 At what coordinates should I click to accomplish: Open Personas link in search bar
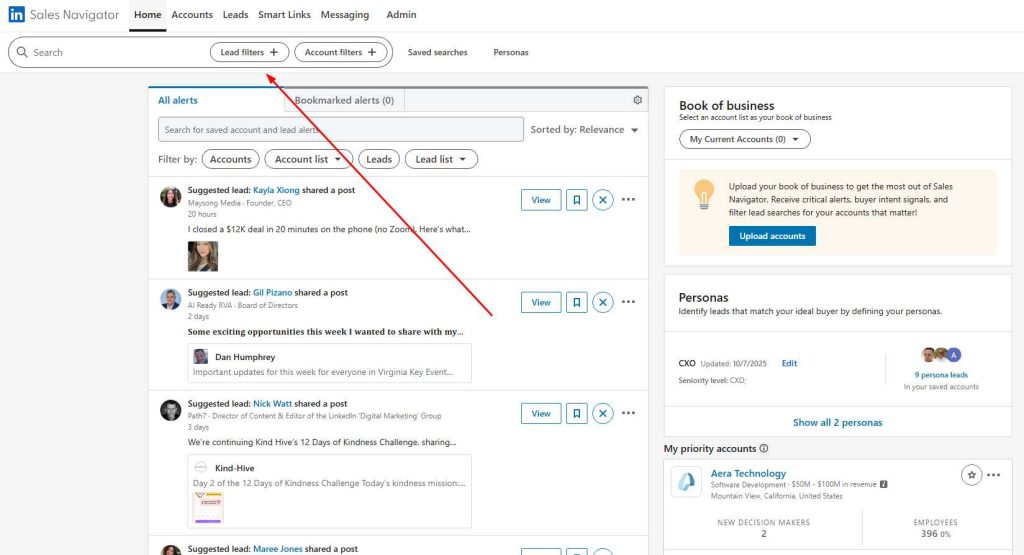click(511, 52)
